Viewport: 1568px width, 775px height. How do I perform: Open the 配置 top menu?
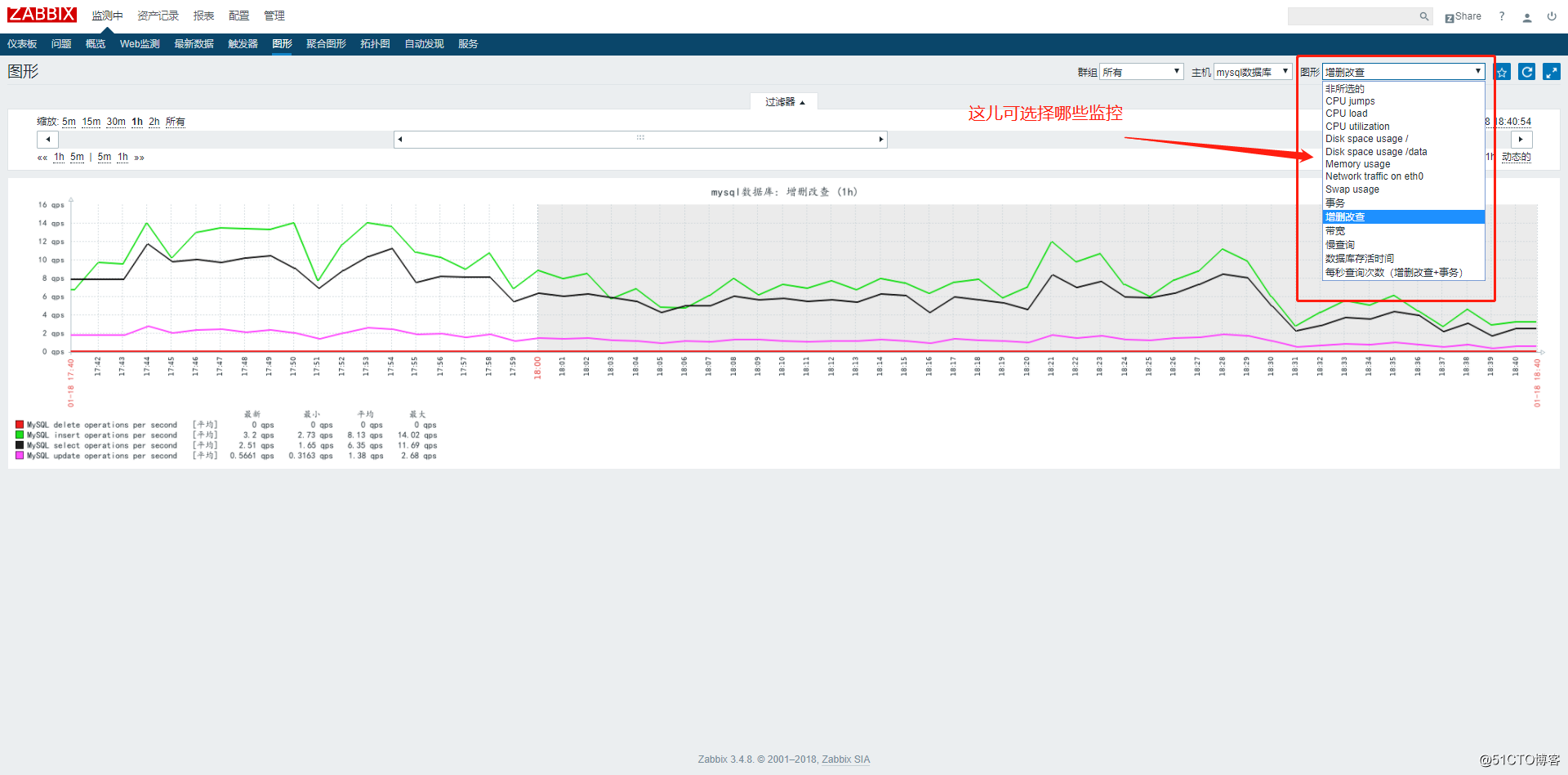pyautogui.click(x=238, y=16)
